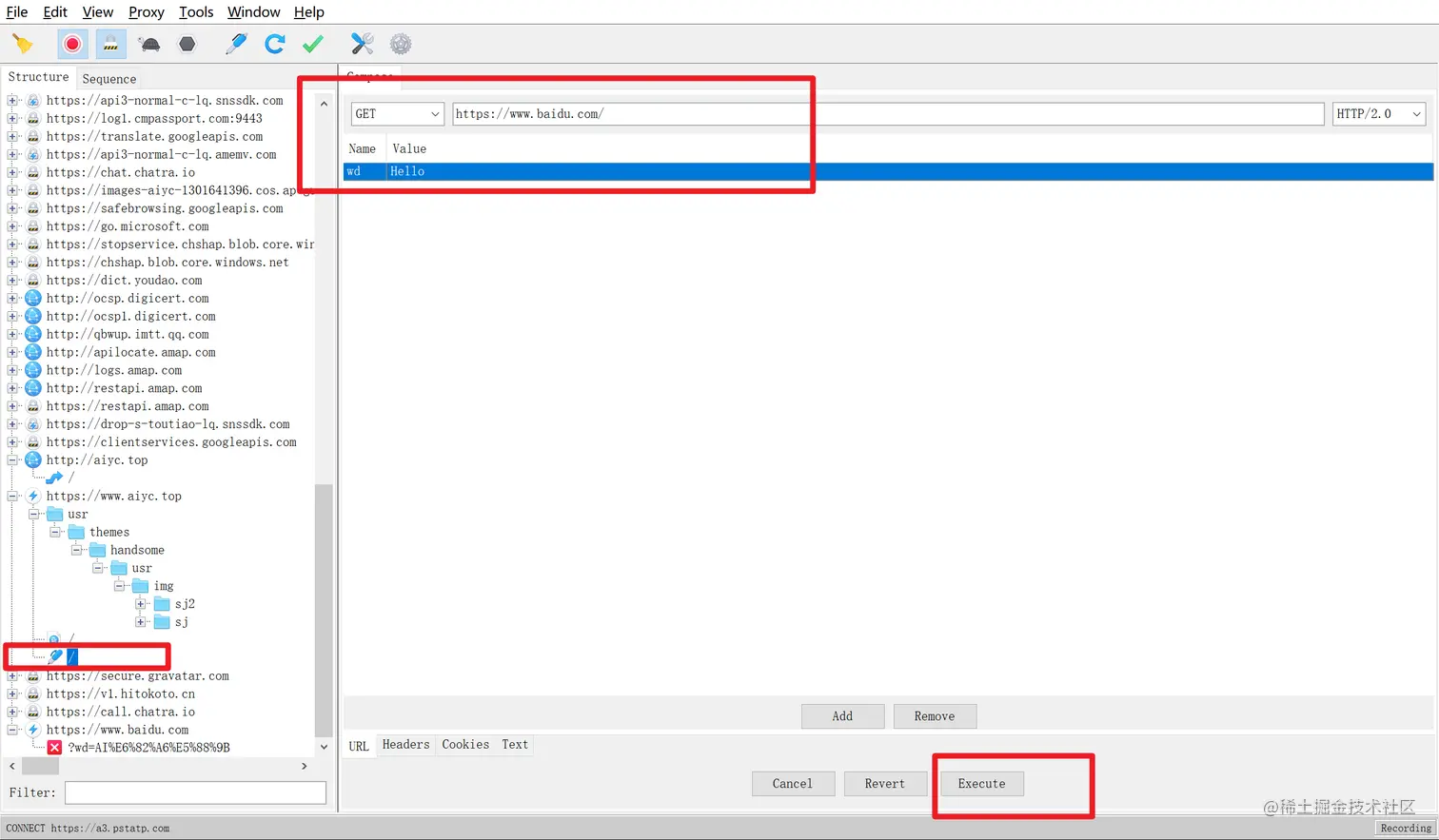Click the Recording status indicator
This screenshot has width=1439, height=840.
coord(1406,829)
